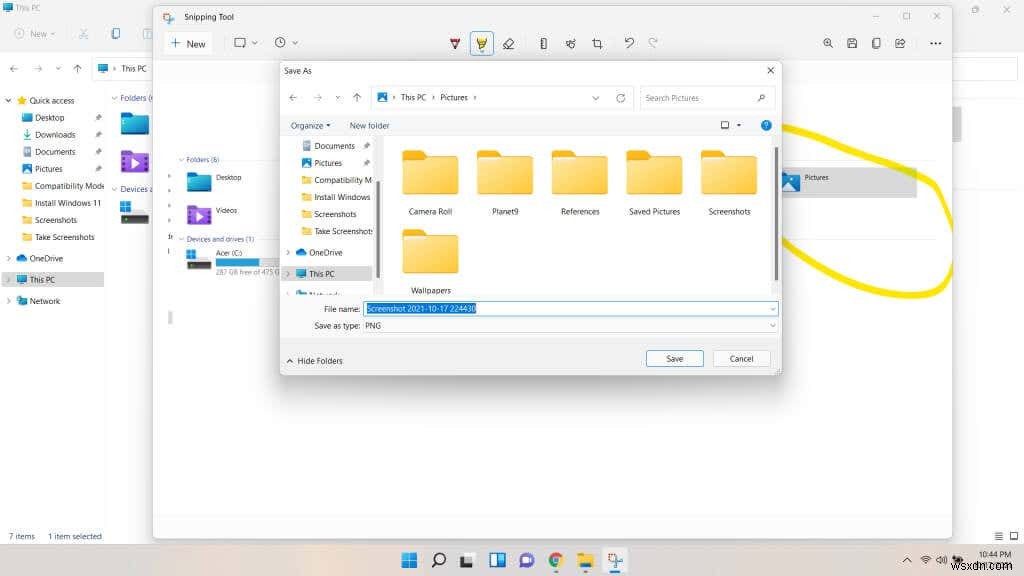
Task: Click inside the File name field
Action: tap(570, 309)
